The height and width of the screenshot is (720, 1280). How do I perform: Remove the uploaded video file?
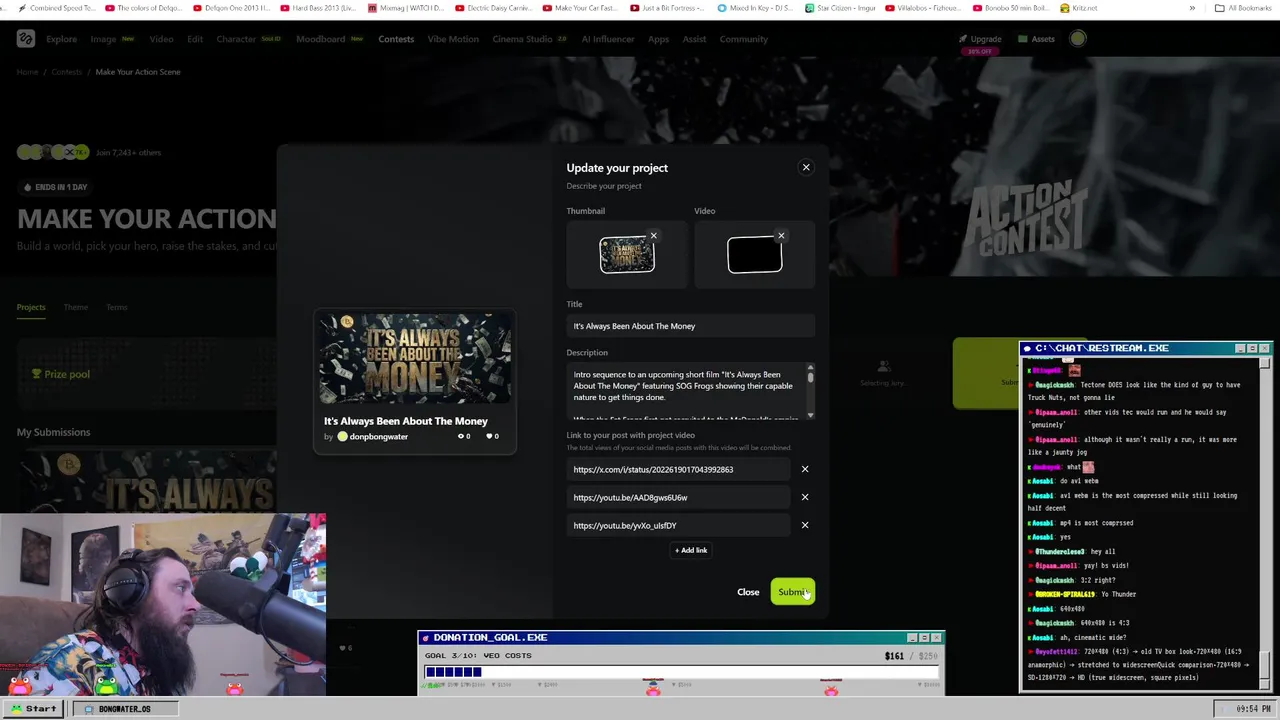pos(781,236)
